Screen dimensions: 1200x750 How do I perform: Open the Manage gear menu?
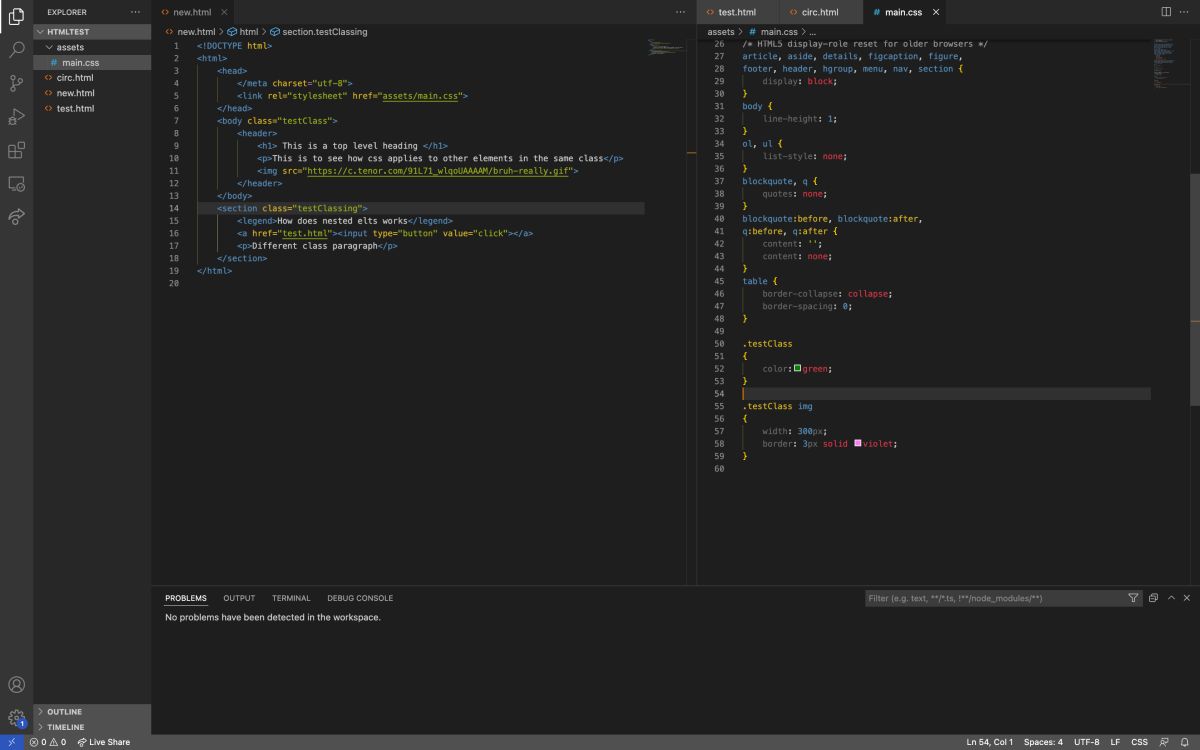click(x=16, y=718)
